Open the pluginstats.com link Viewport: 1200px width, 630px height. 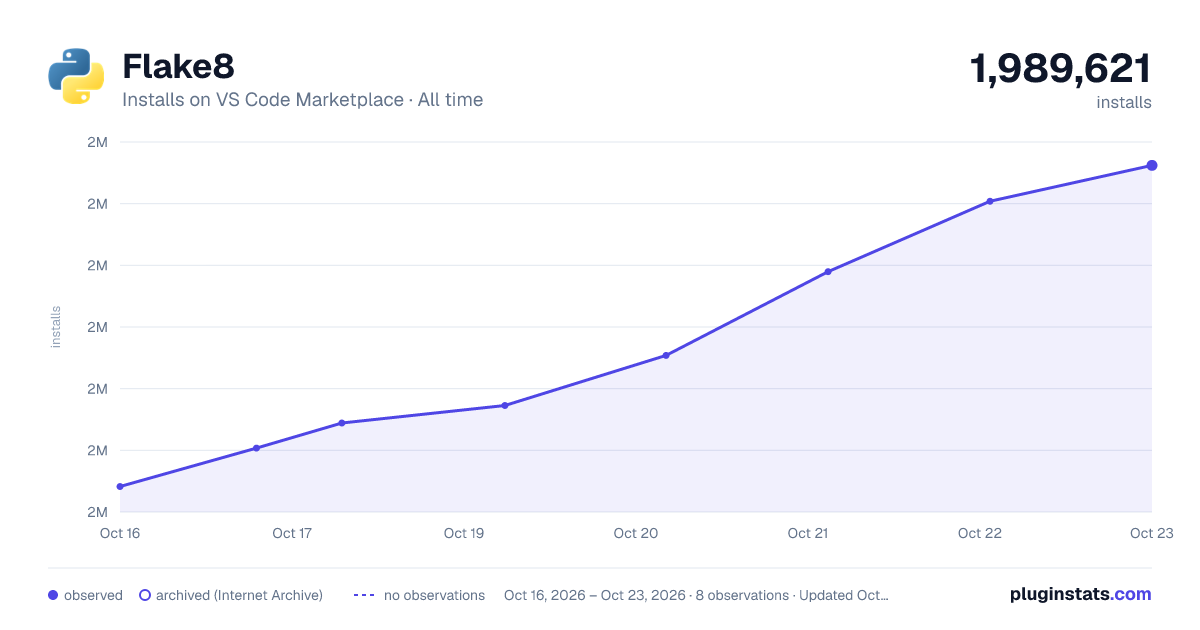click(1081, 594)
